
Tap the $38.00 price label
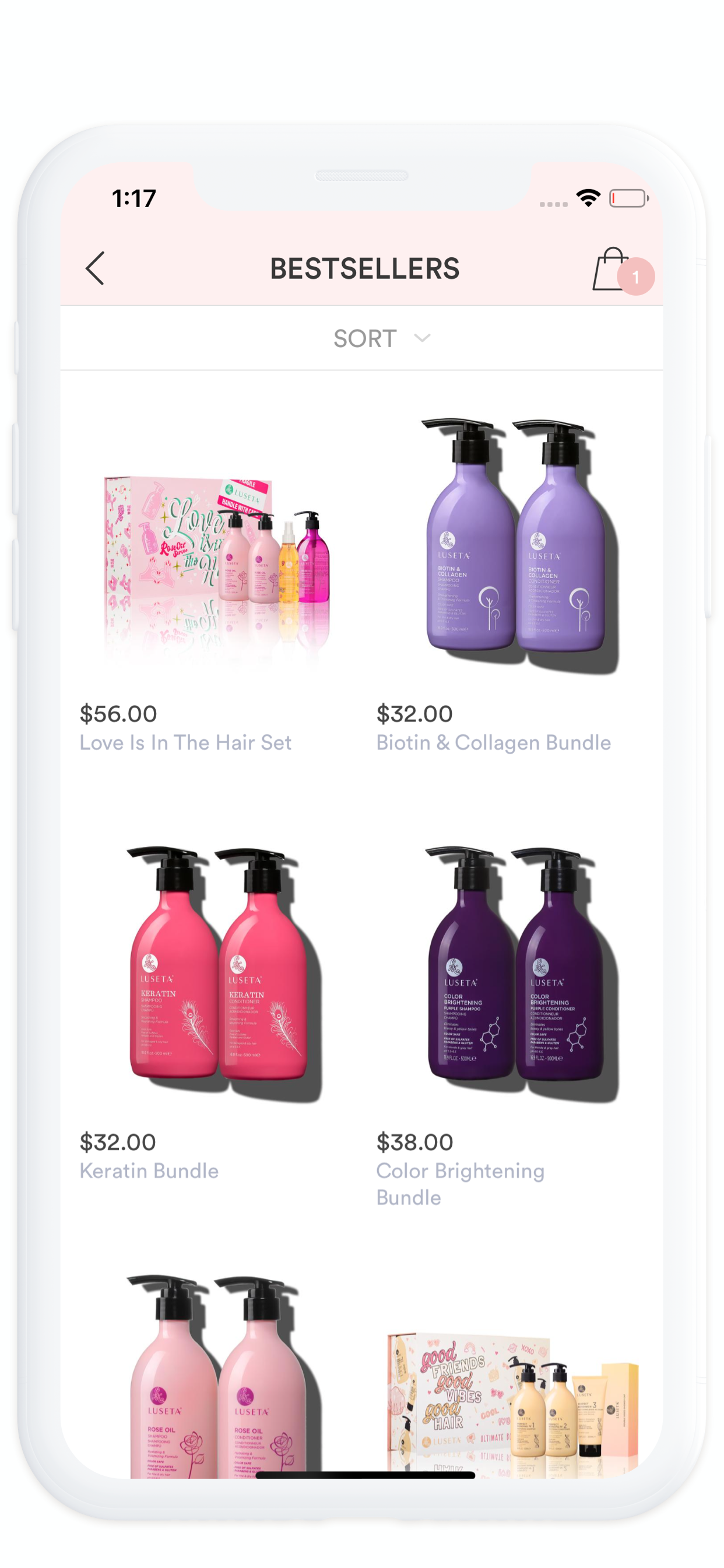point(415,1143)
